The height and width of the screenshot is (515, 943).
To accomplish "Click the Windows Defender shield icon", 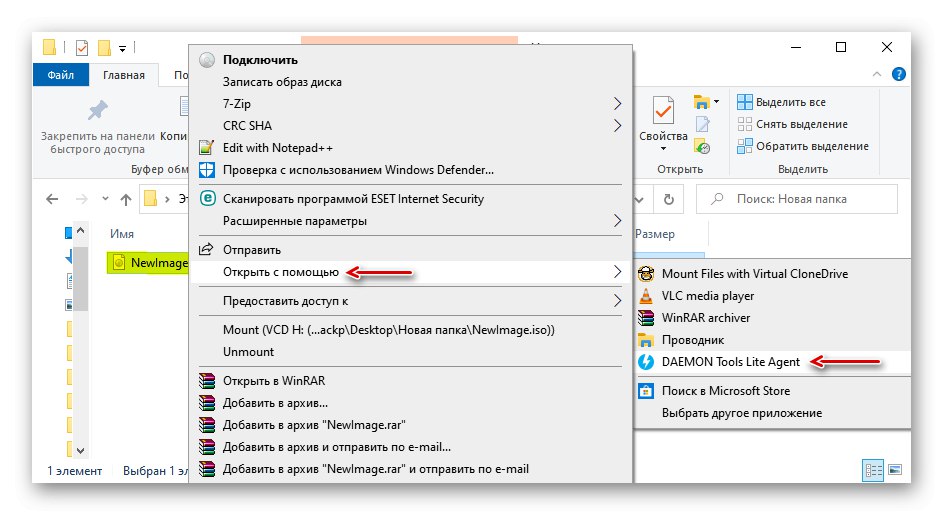I will pos(207,170).
